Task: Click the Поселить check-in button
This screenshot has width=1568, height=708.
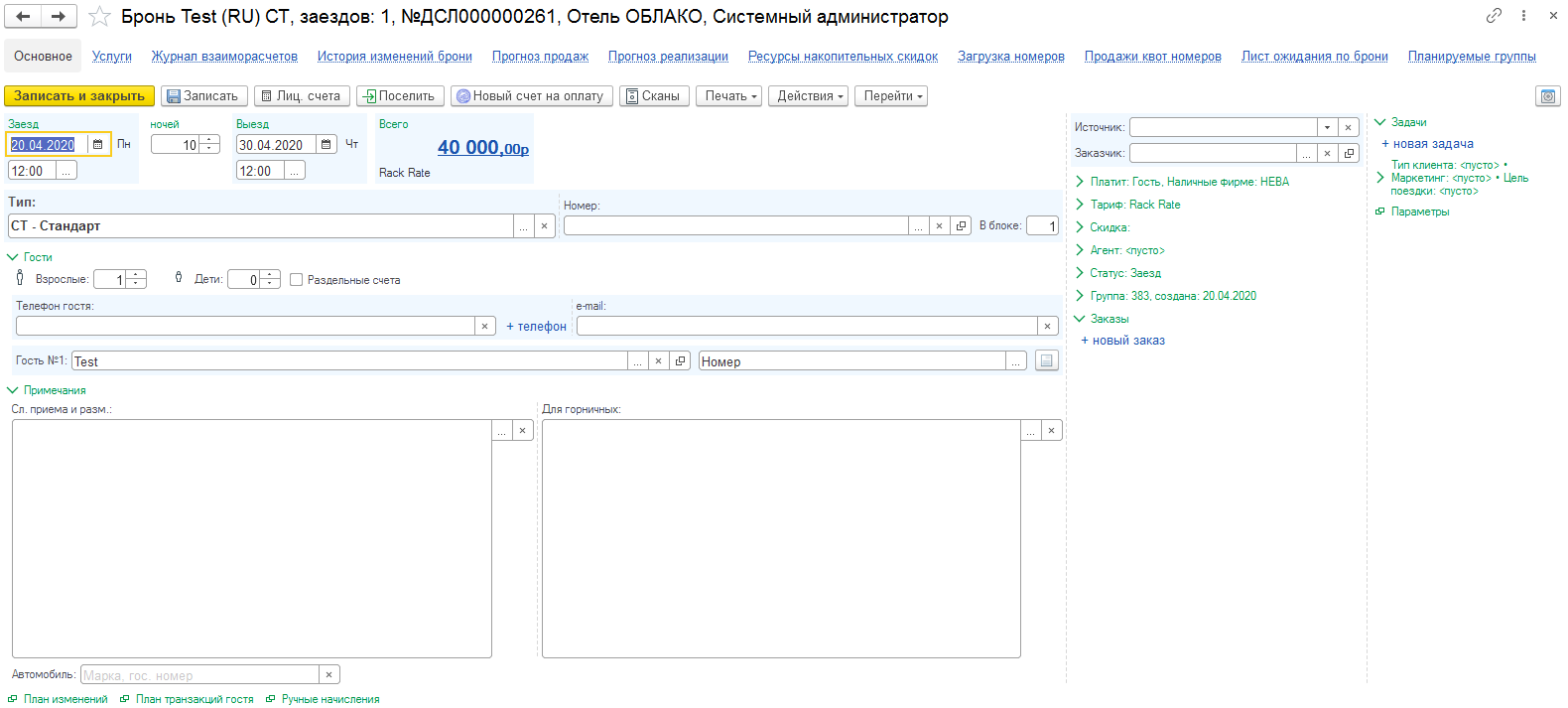Action: click(x=400, y=96)
